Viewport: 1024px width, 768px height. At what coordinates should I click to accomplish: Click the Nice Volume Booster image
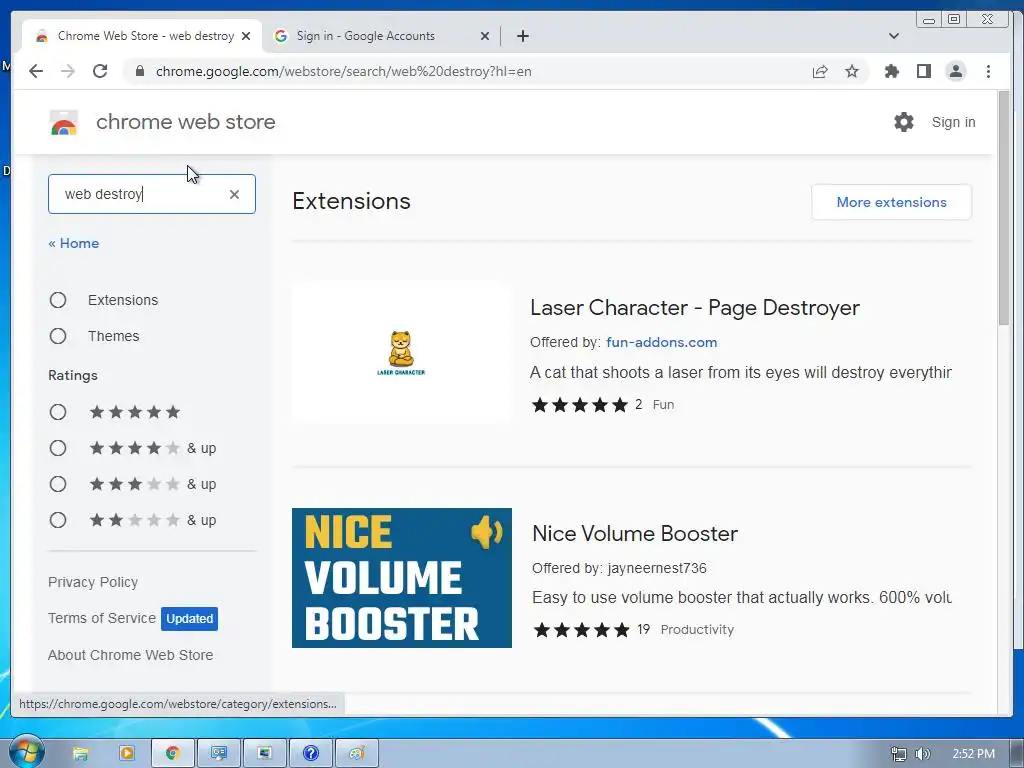click(402, 578)
